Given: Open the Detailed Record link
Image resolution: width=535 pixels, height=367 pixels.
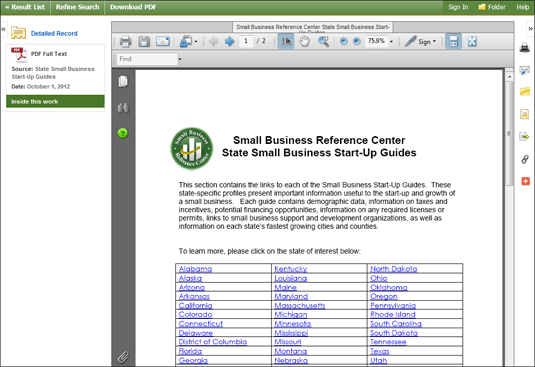Looking at the screenshot, I should [54, 33].
